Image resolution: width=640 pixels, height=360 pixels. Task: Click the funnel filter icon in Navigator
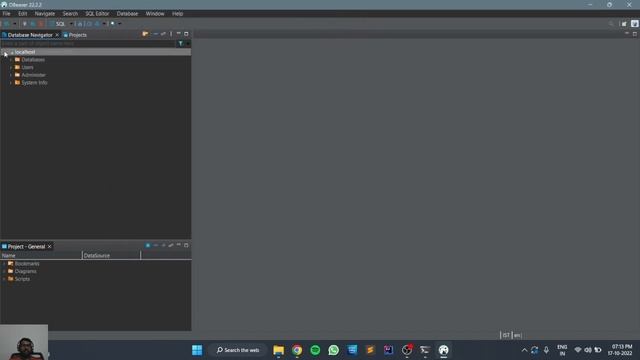180,43
